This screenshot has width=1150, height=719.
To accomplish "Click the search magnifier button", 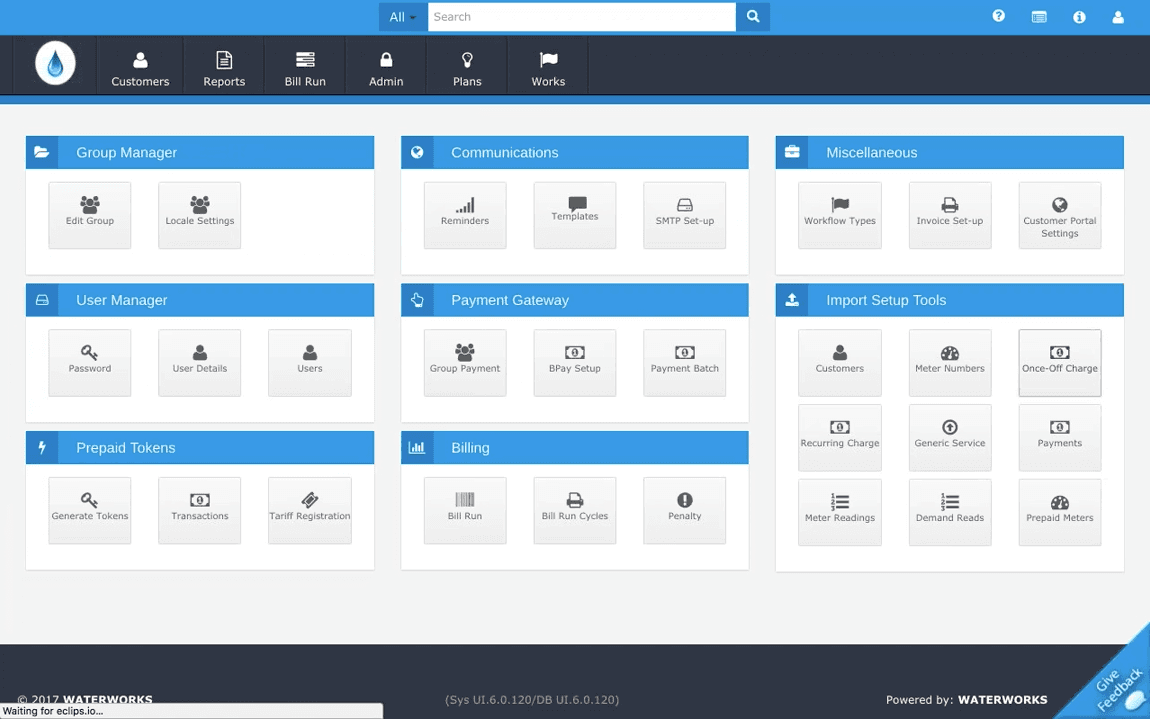I will 752,17.
